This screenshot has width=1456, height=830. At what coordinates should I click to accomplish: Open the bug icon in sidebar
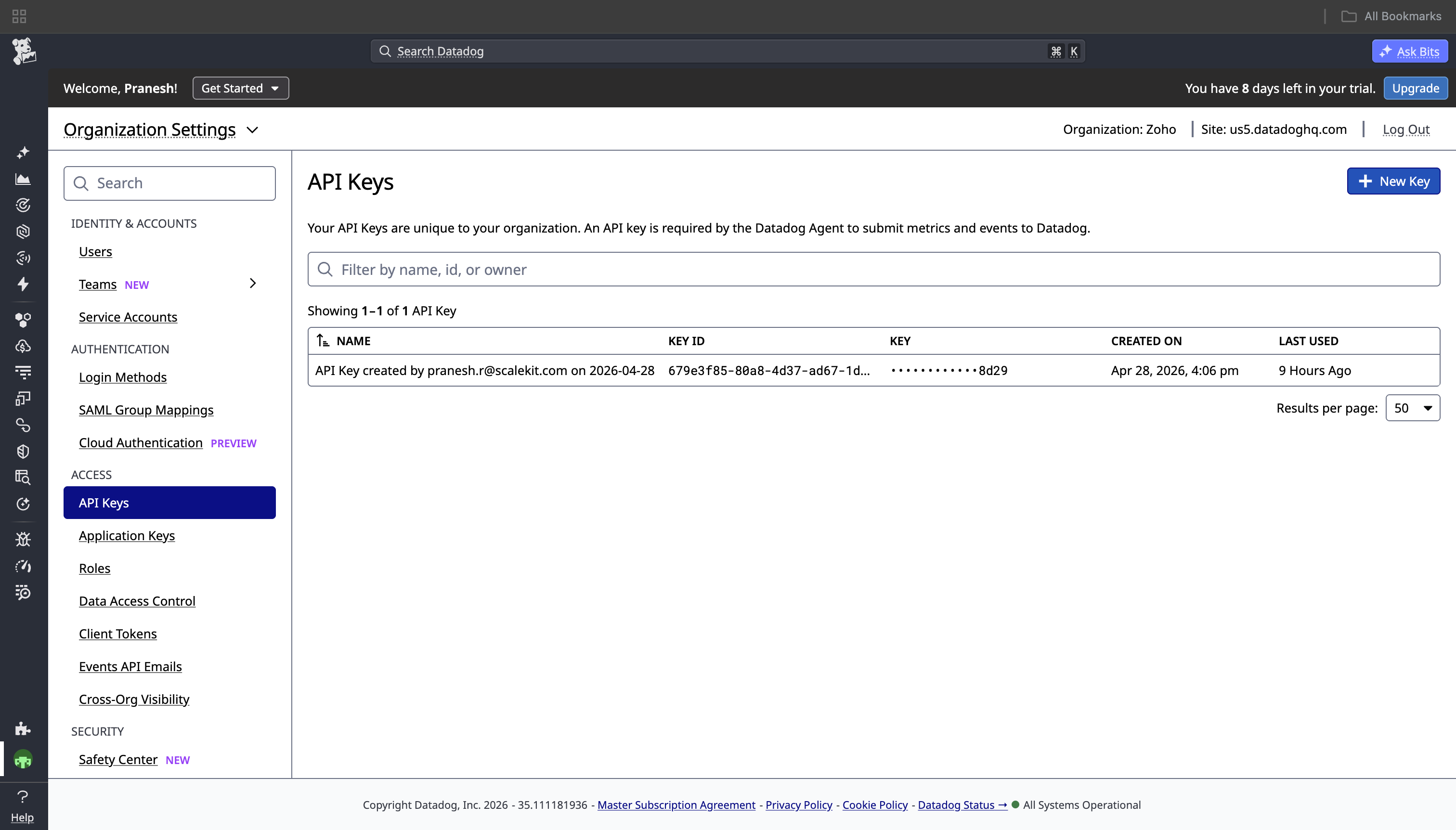tap(23, 539)
